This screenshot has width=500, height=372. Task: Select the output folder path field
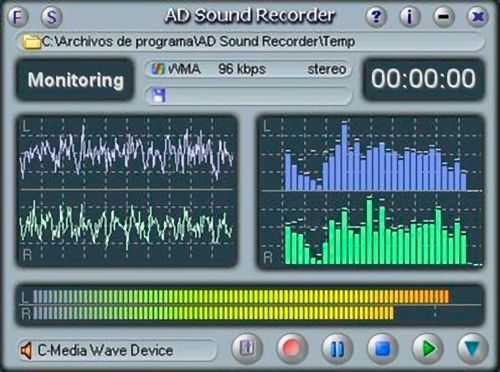(x=250, y=42)
